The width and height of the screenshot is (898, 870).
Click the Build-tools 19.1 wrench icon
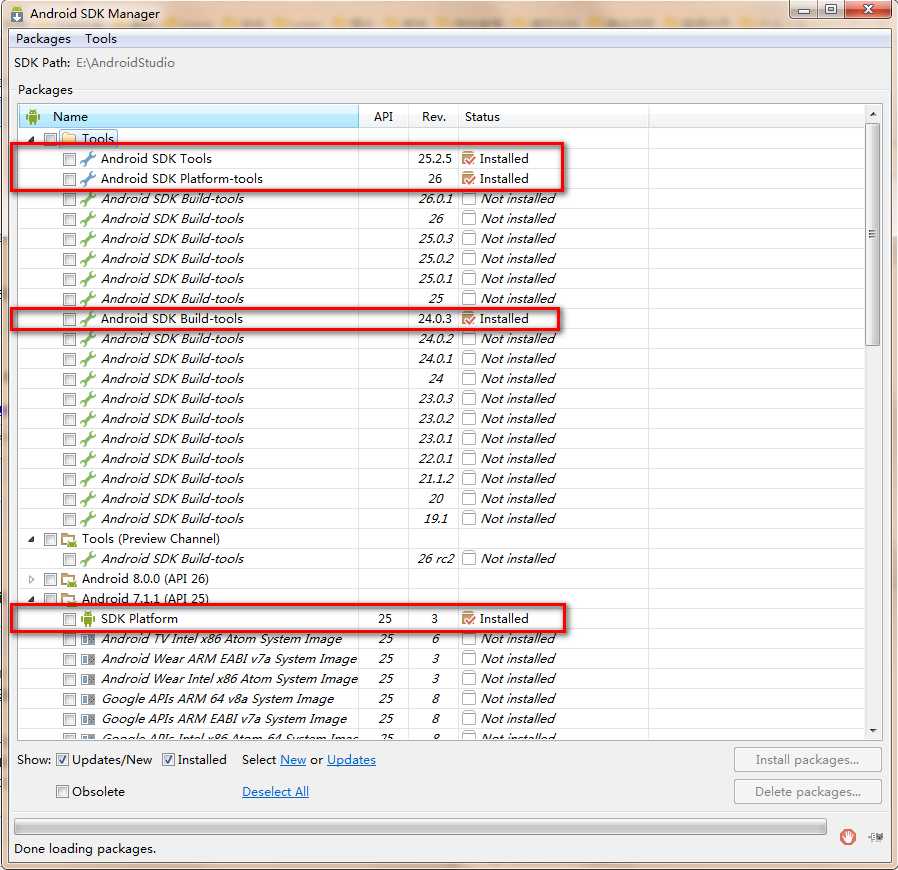[88, 519]
